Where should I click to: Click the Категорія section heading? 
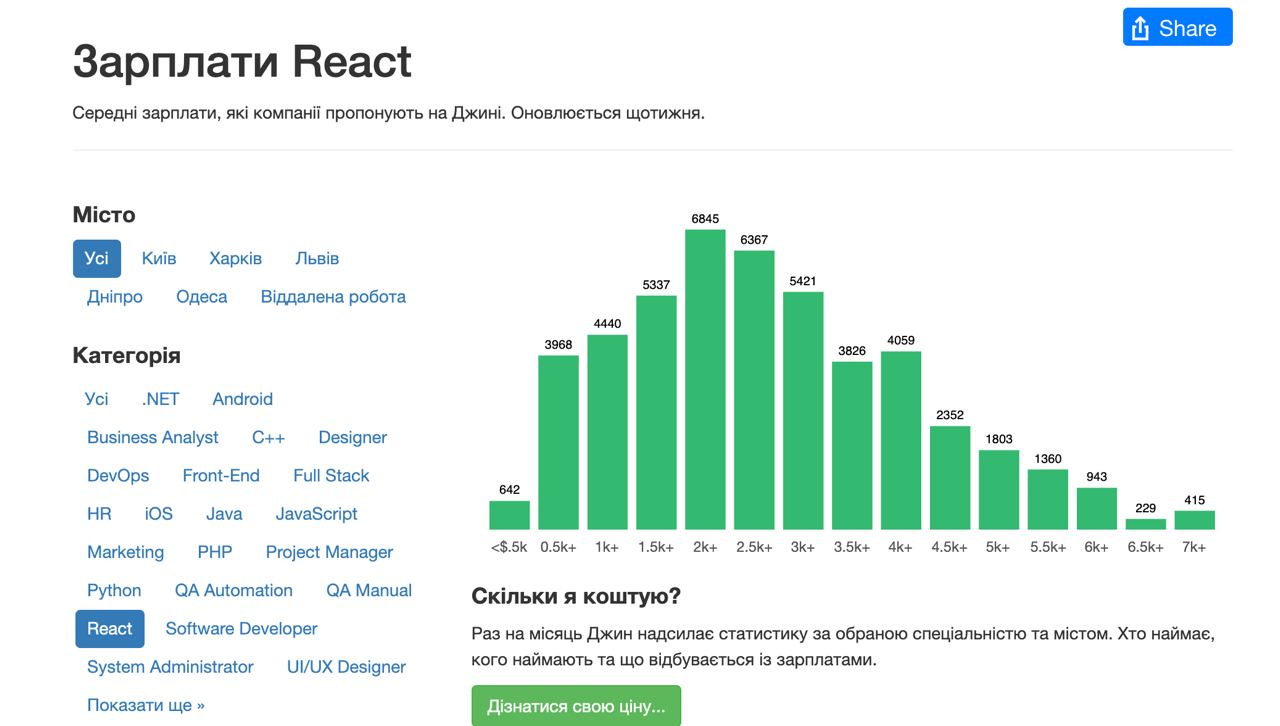tap(127, 356)
